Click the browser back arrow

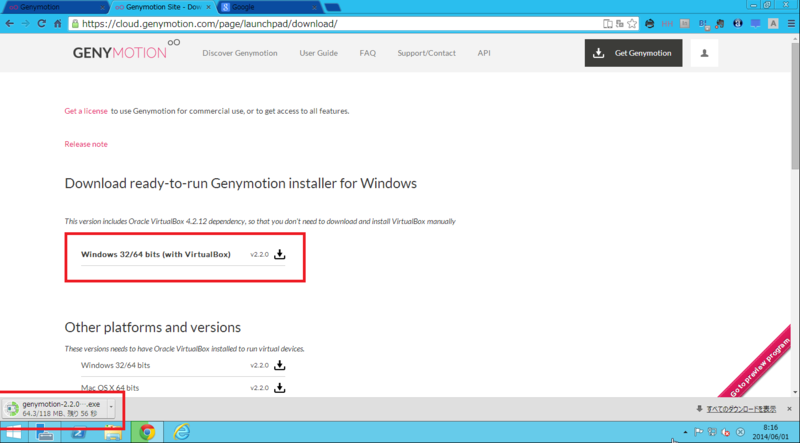[x=10, y=23]
